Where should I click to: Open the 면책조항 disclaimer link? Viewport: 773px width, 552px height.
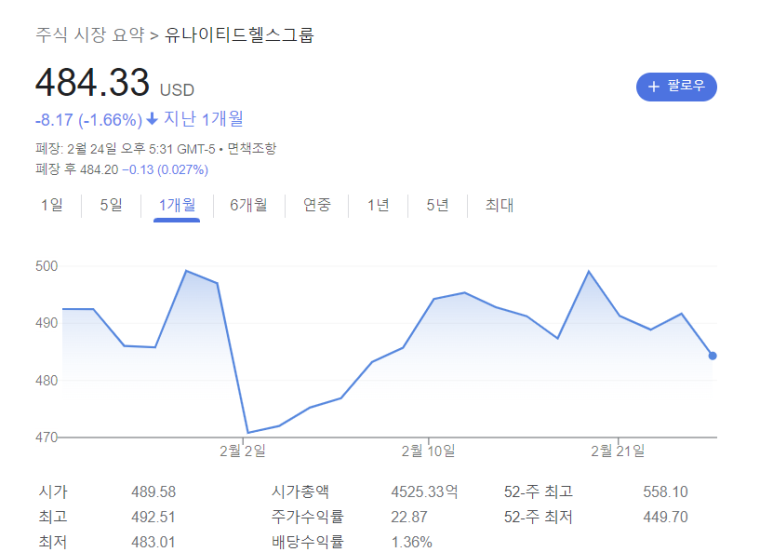tap(251, 148)
